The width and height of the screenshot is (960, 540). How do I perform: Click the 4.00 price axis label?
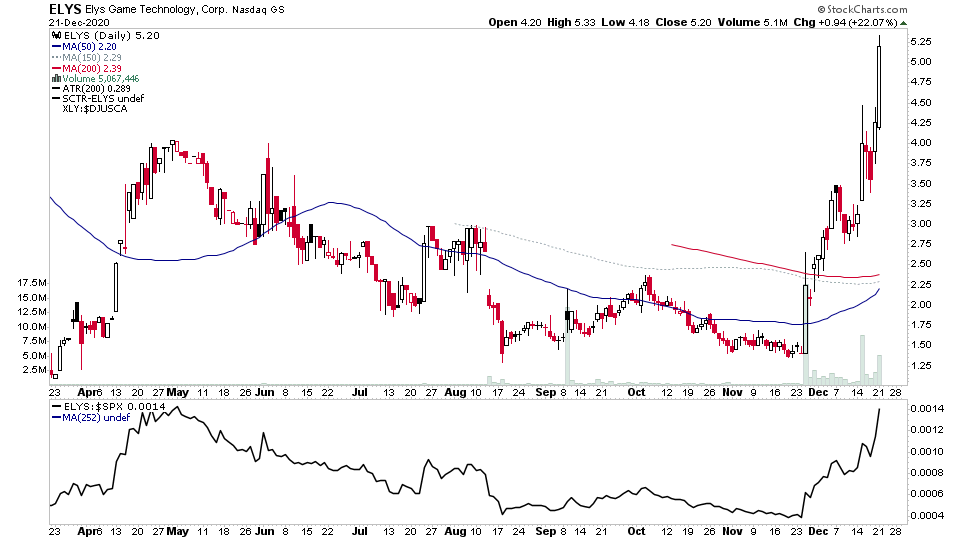point(921,143)
